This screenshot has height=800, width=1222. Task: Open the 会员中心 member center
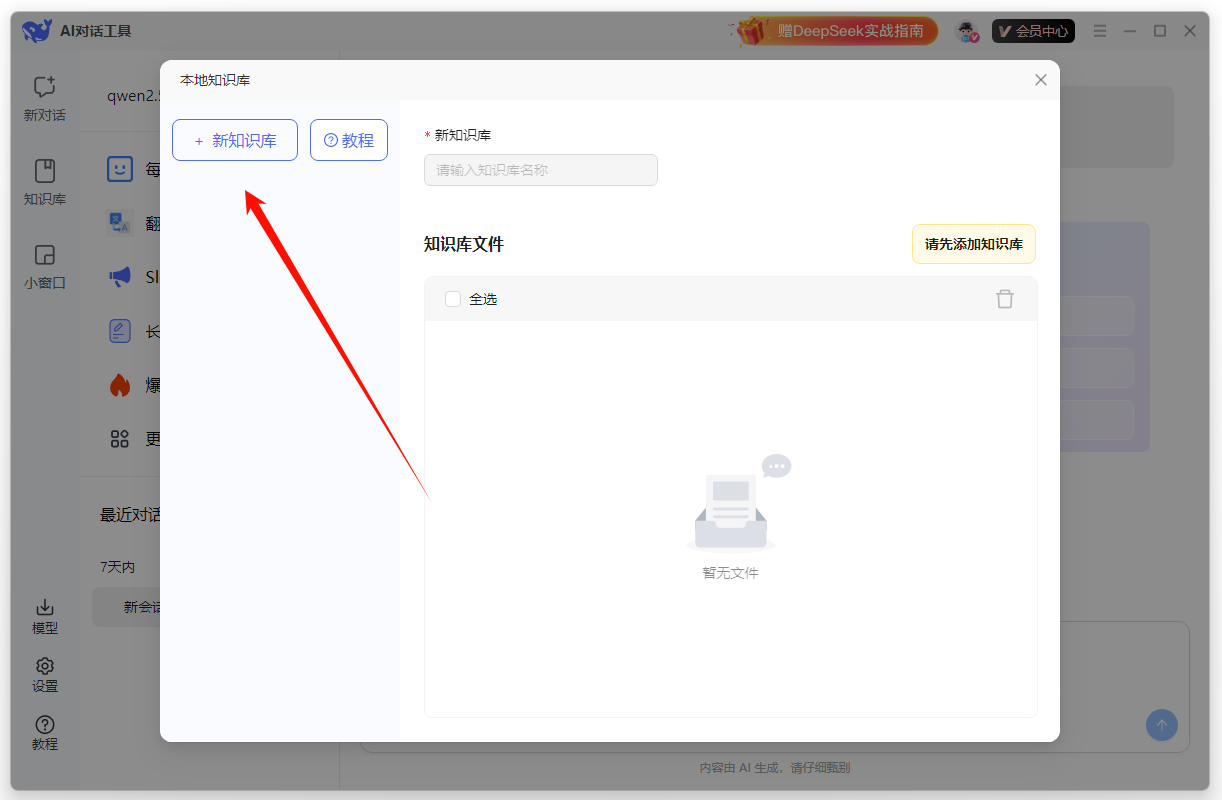[x=1033, y=31]
